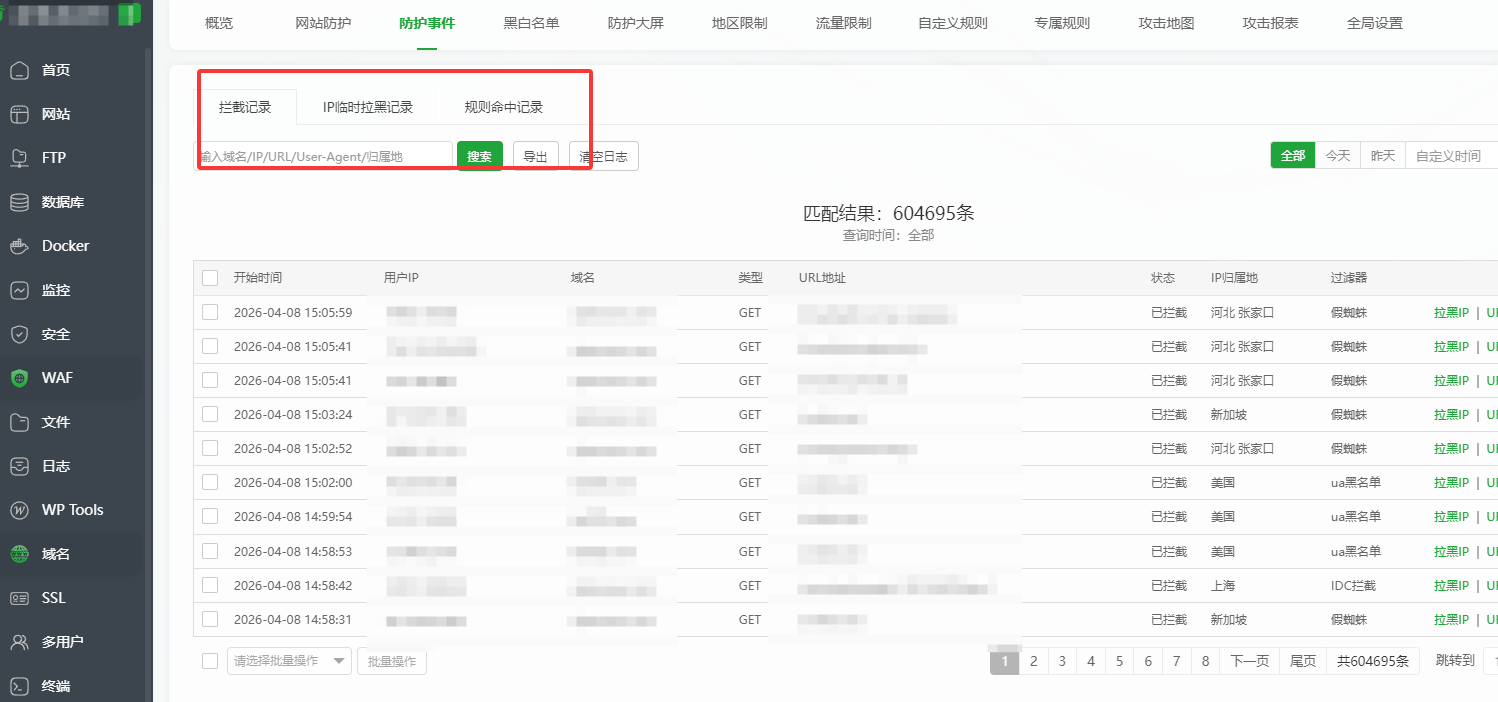Select the 今天 time filter
The width and height of the screenshot is (1498, 702).
1337,155
